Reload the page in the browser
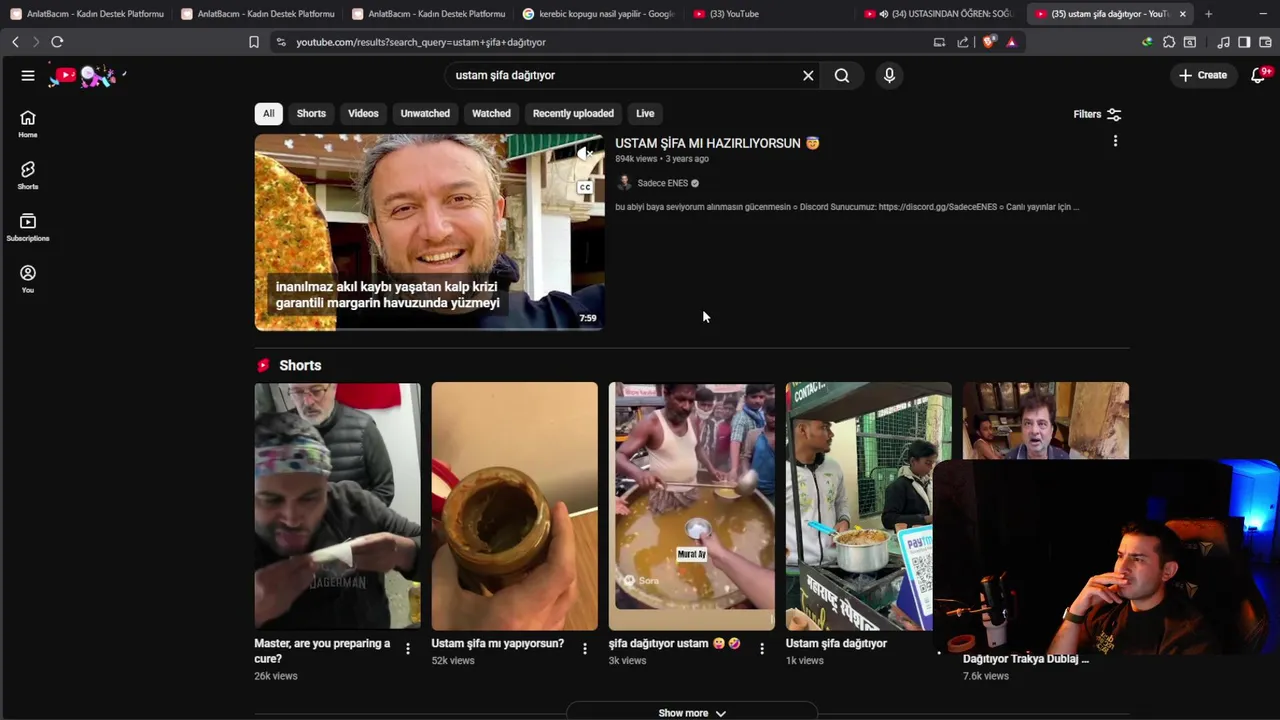The width and height of the screenshot is (1280, 720). point(57,42)
